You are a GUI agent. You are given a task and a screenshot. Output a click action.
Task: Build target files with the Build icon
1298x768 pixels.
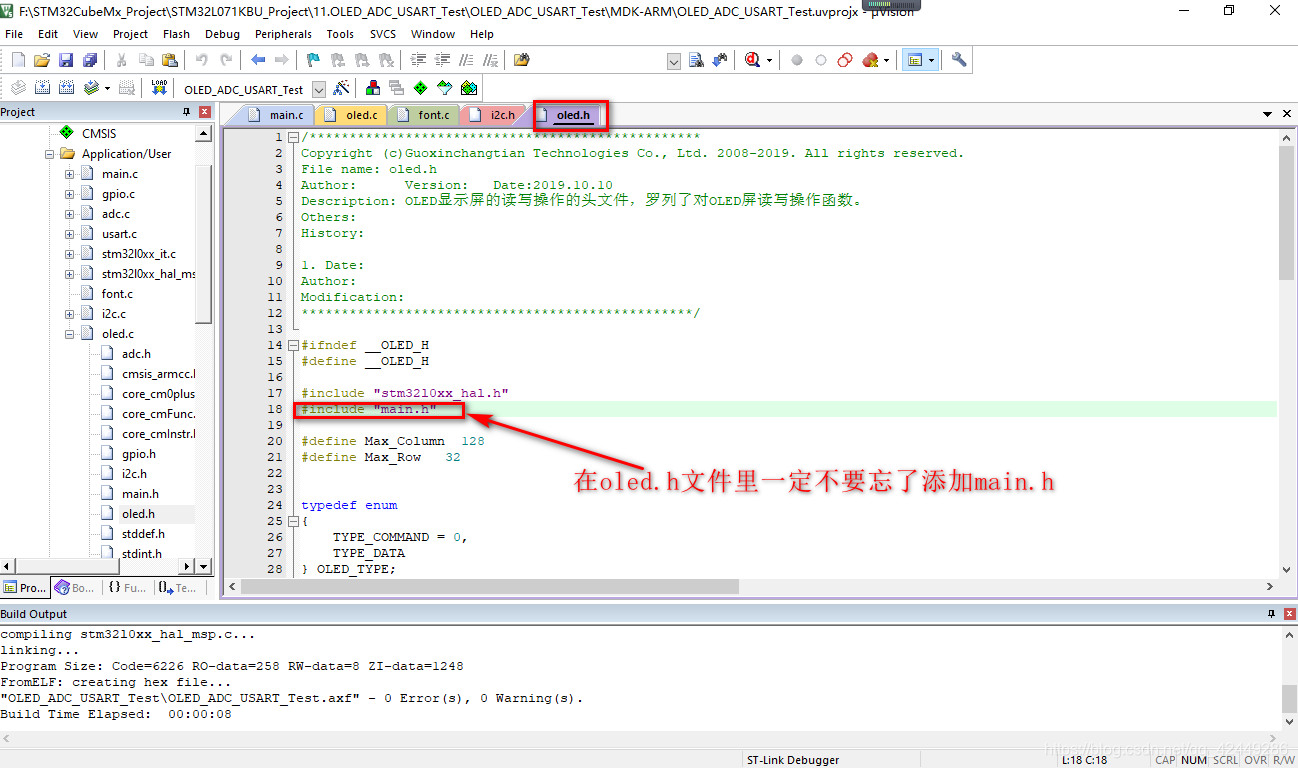pos(42,88)
